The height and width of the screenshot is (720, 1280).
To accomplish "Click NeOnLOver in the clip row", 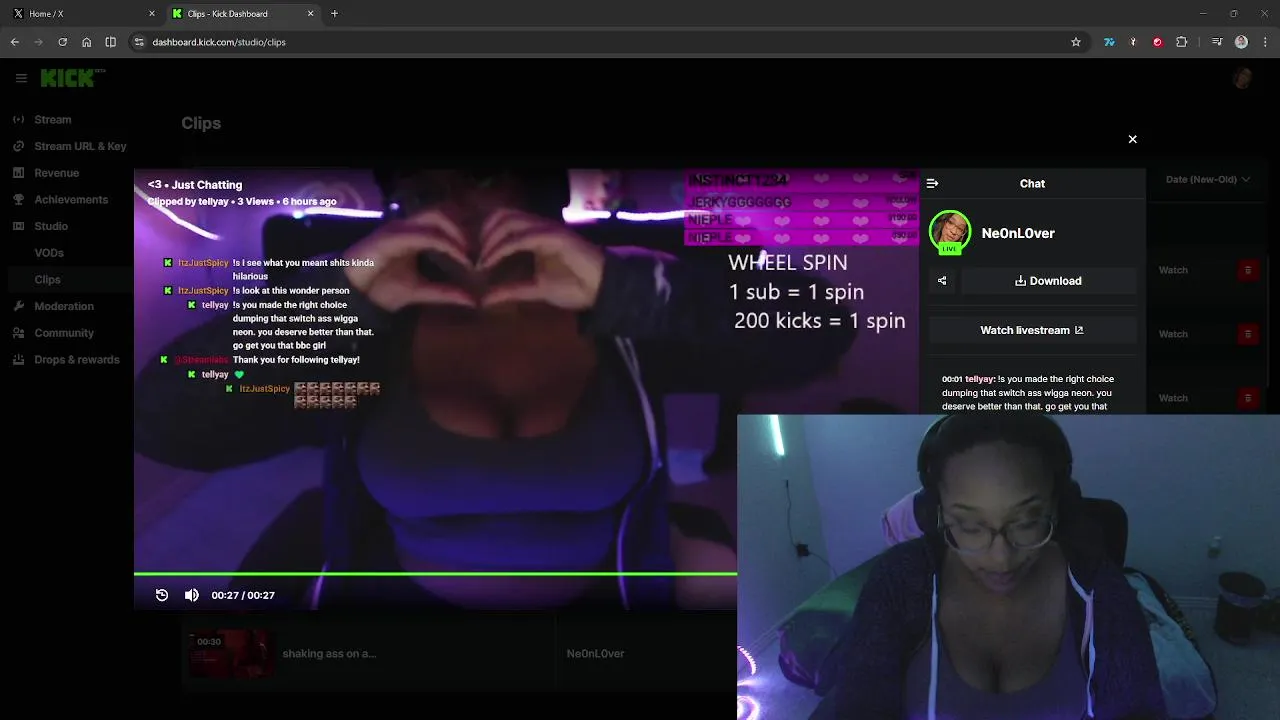I will coord(595,654).
